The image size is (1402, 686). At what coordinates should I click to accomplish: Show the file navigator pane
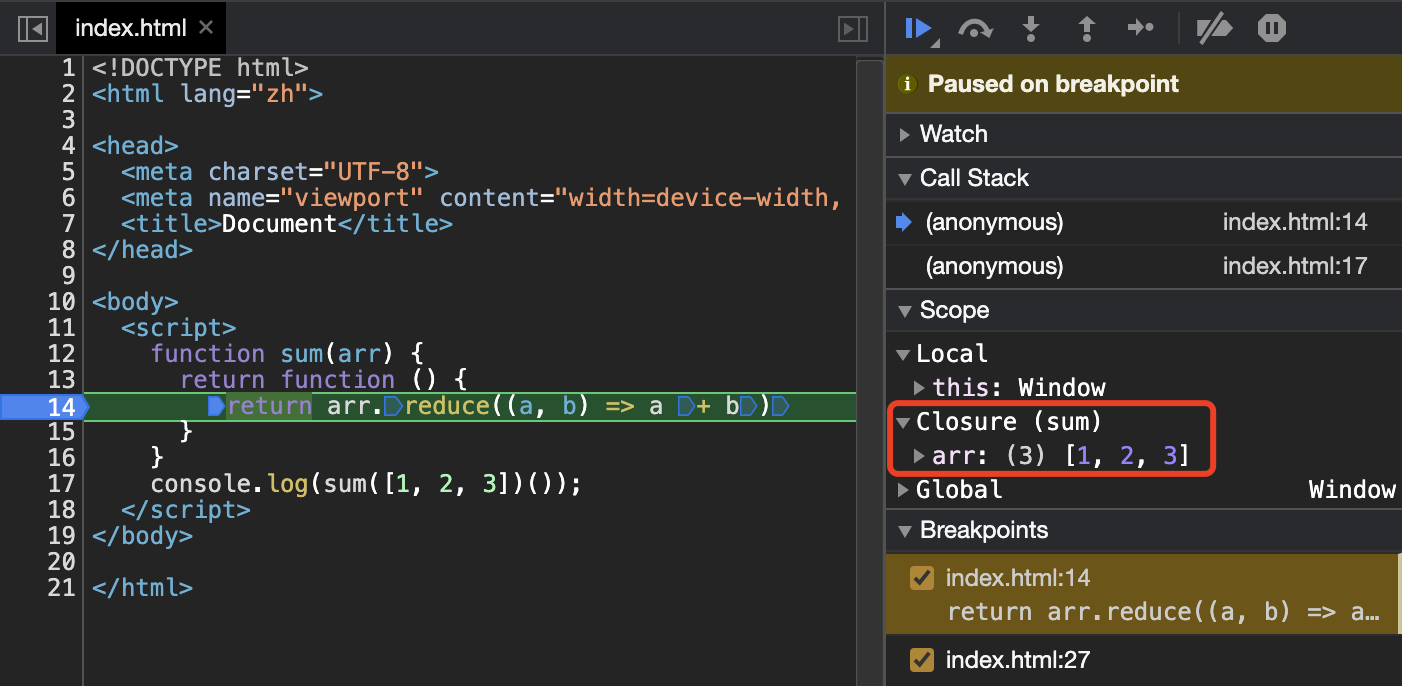point(33,28)
